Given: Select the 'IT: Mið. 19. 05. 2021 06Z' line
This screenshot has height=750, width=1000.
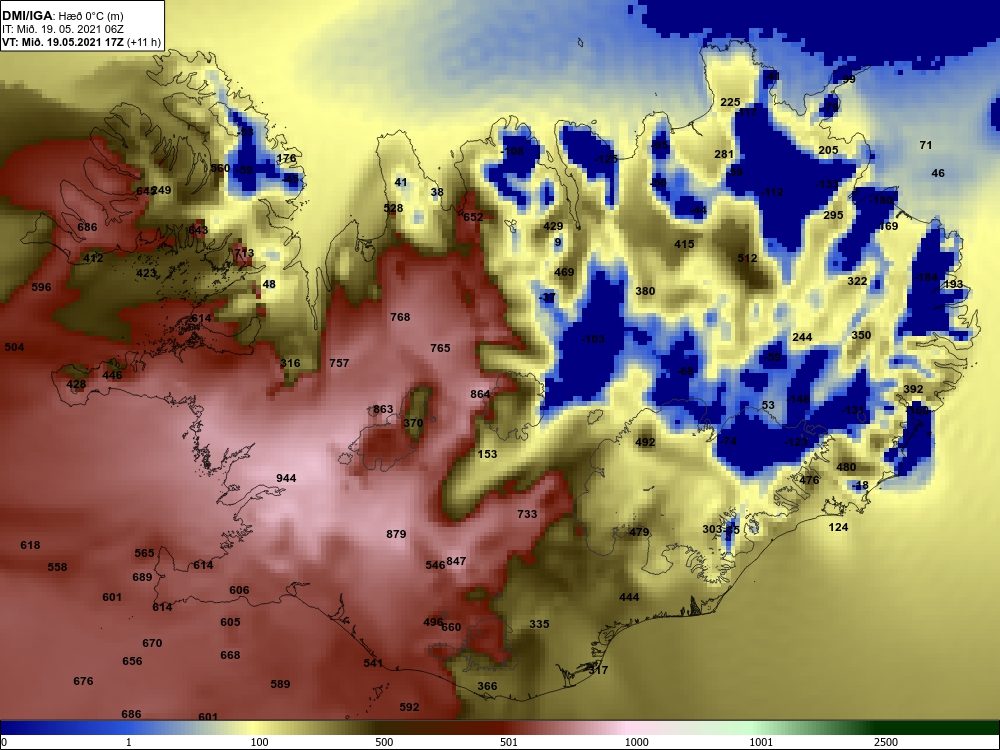Looking at the screenshot, I should (62, 29).
